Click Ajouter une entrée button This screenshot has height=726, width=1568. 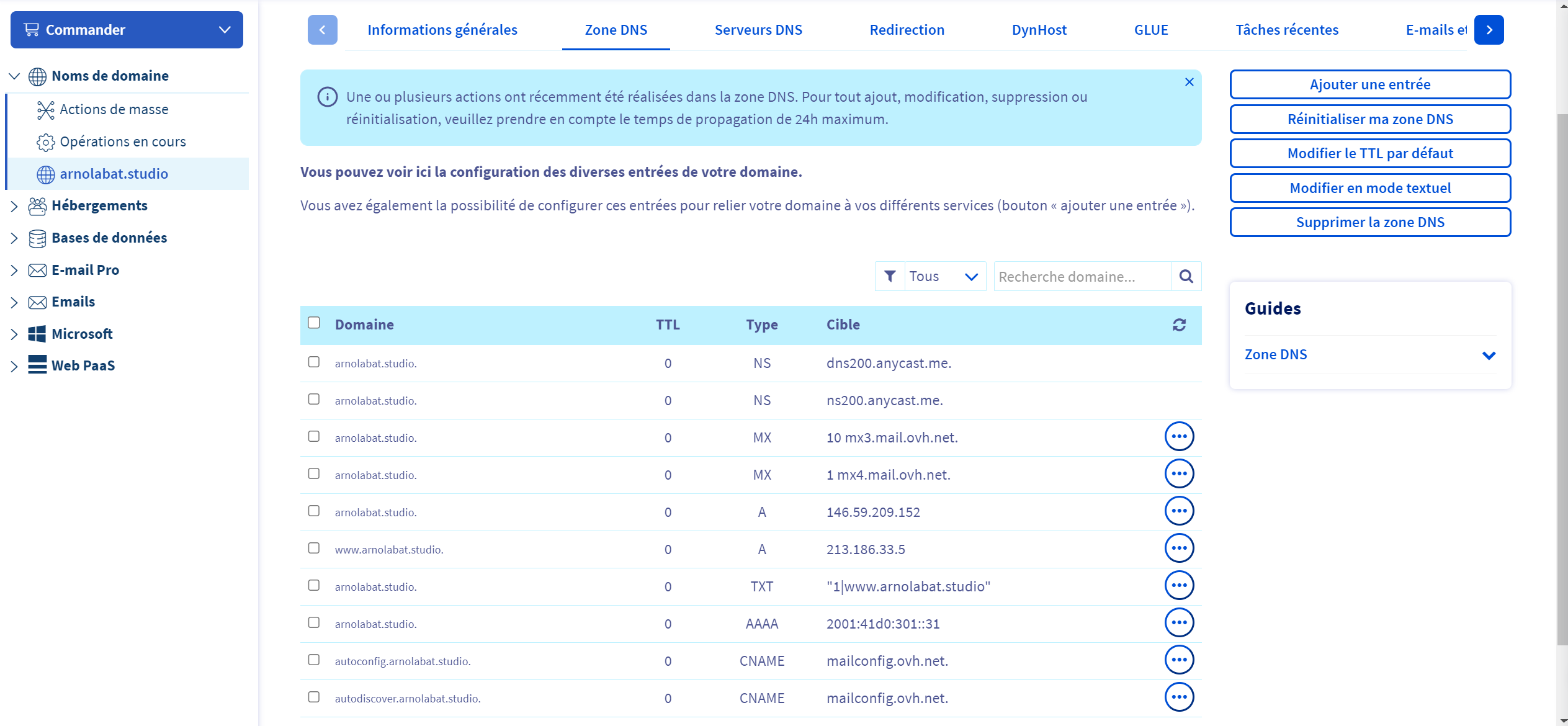1369,84
